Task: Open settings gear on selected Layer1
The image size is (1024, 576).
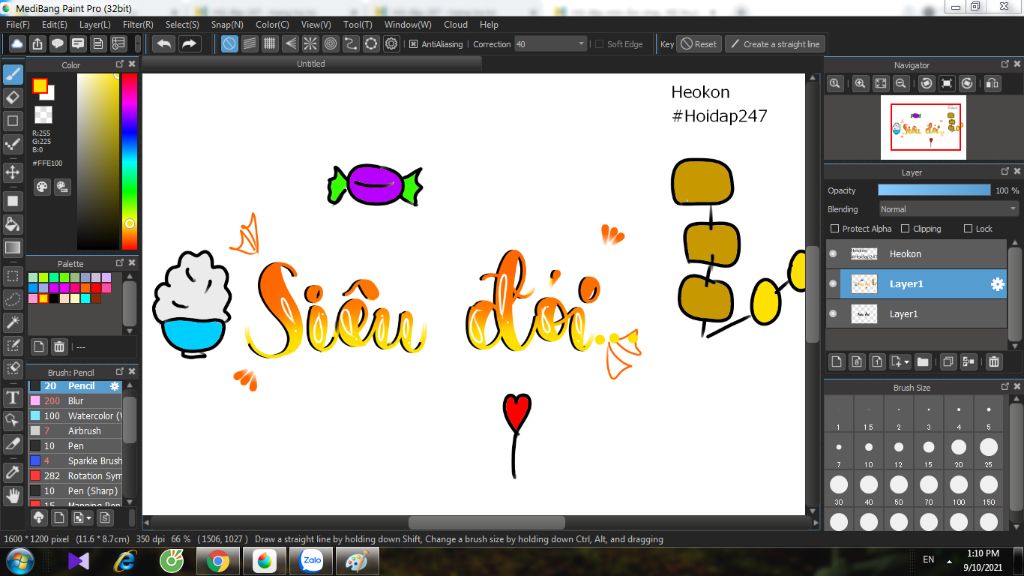Action: pos(997,284)
